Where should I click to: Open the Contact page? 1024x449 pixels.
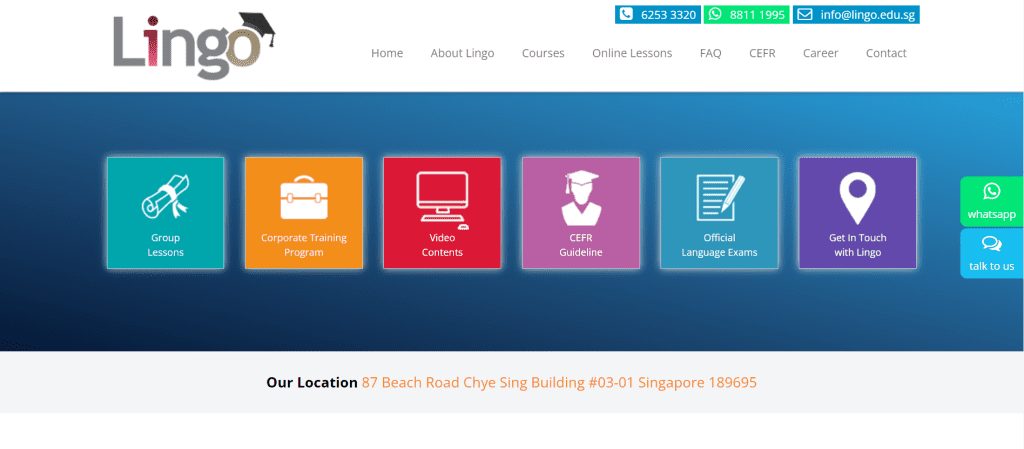click(x=886, y=54)
